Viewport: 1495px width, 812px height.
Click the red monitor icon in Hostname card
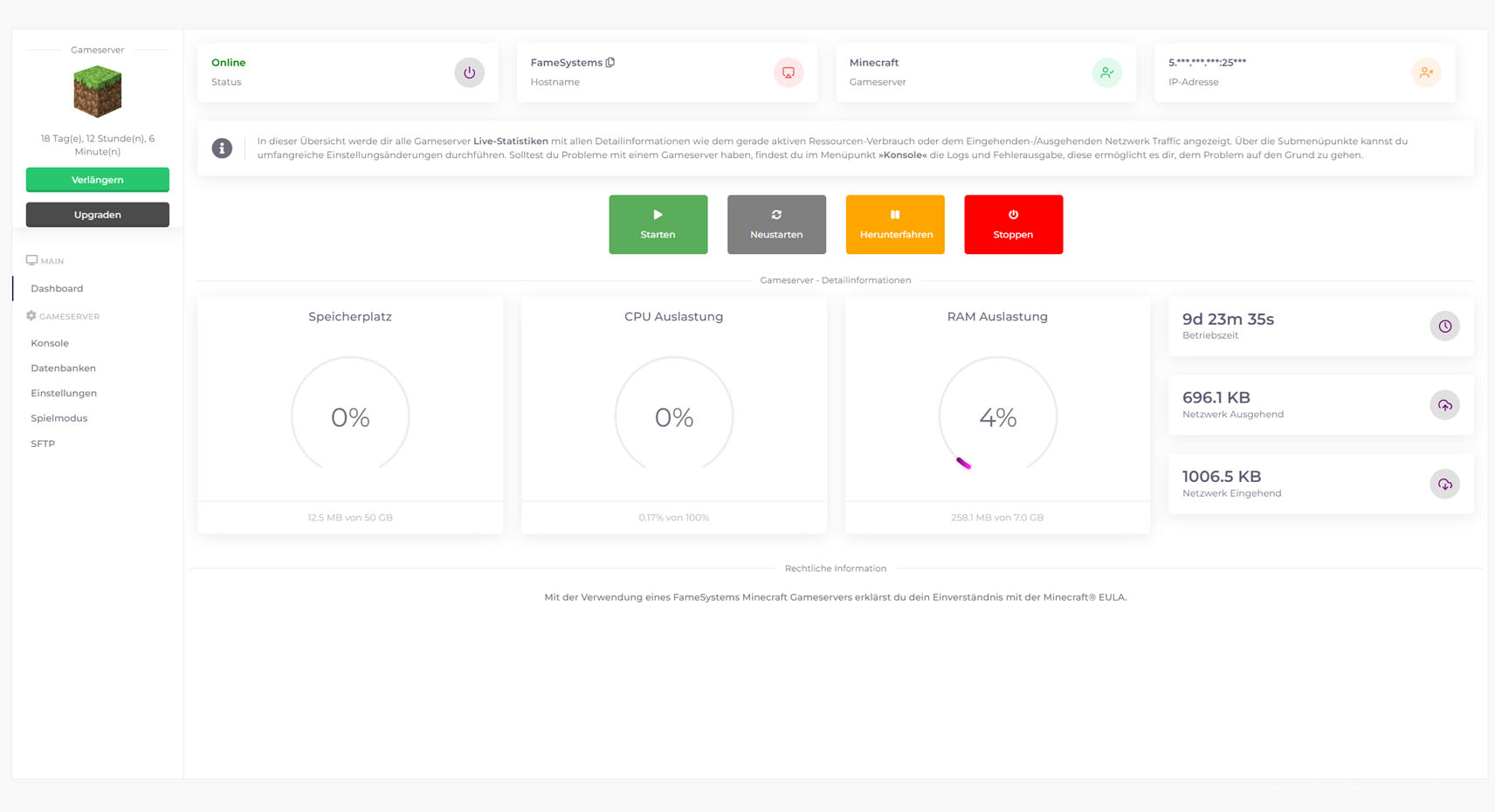[x=788, y=72]
